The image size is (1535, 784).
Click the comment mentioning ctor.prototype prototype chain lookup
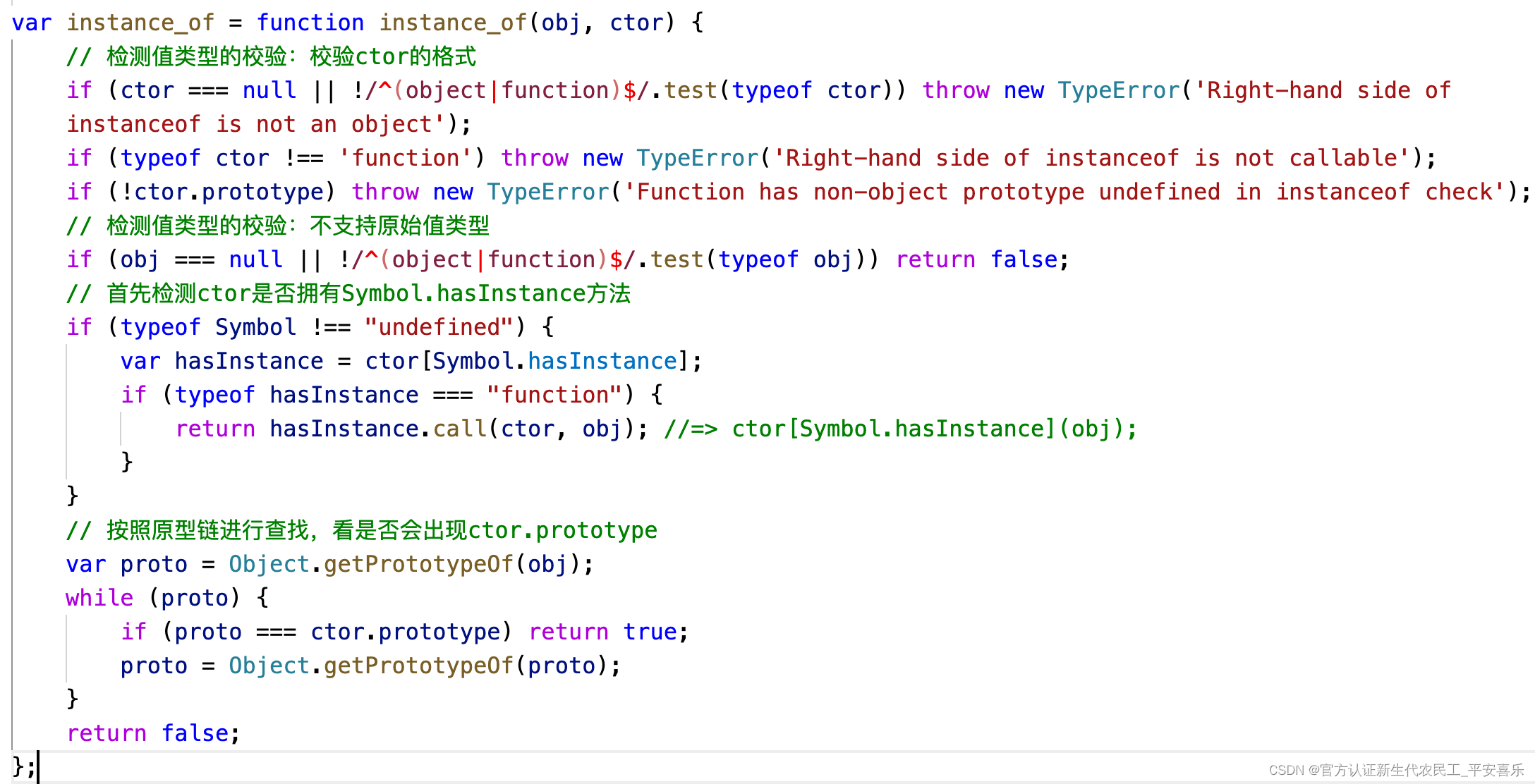pyautogui.click(x=361, y=529)
